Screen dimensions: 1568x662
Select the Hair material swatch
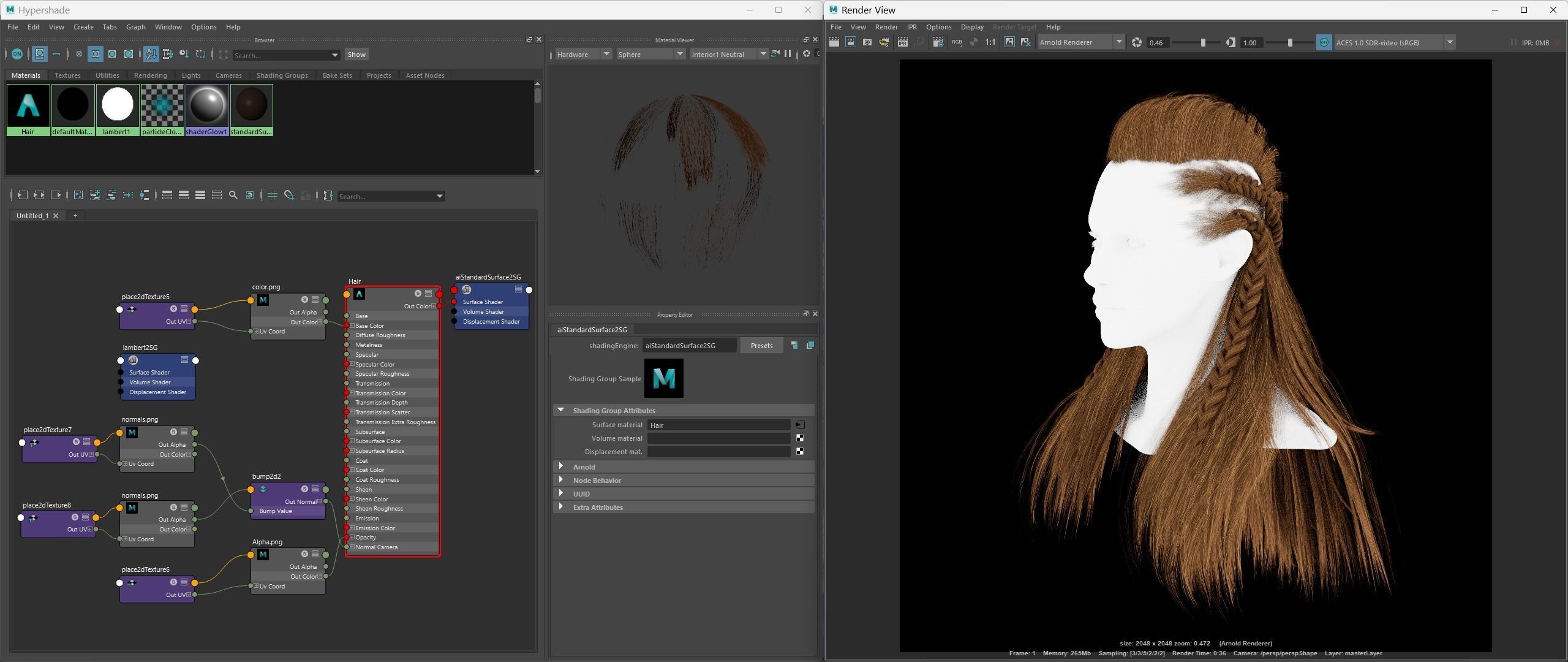tap(28, 110)
